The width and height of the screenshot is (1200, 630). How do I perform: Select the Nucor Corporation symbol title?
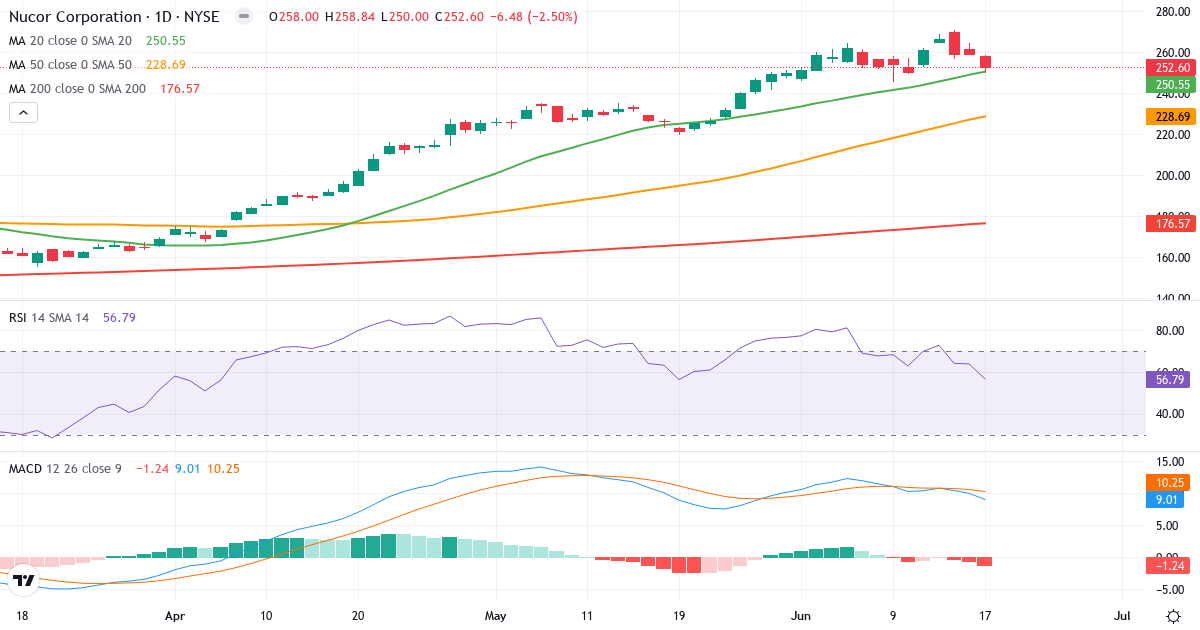click(x=114, y=17)
